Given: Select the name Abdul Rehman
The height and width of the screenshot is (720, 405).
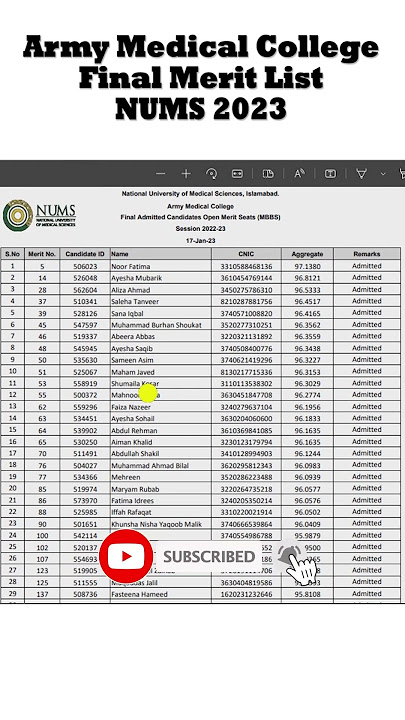Looking at the screenshot, I should click(x=134, y=430).
